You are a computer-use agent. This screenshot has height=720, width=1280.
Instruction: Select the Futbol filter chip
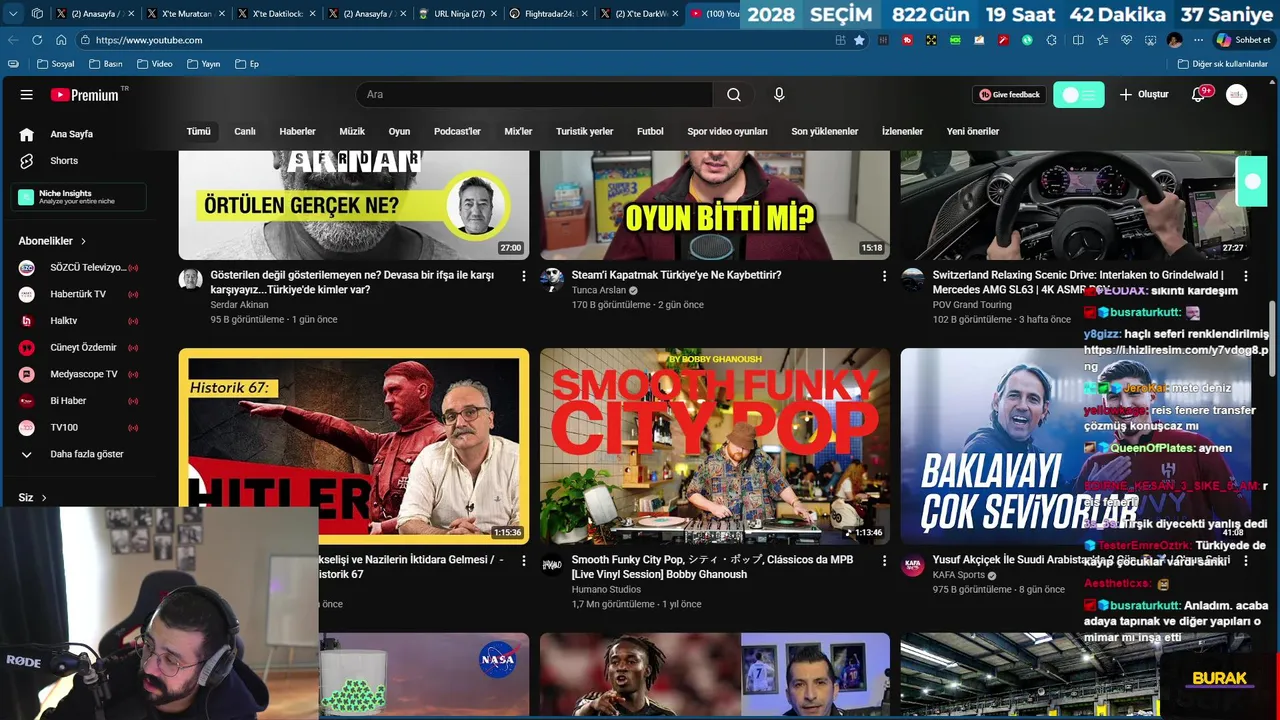point(650,132)
